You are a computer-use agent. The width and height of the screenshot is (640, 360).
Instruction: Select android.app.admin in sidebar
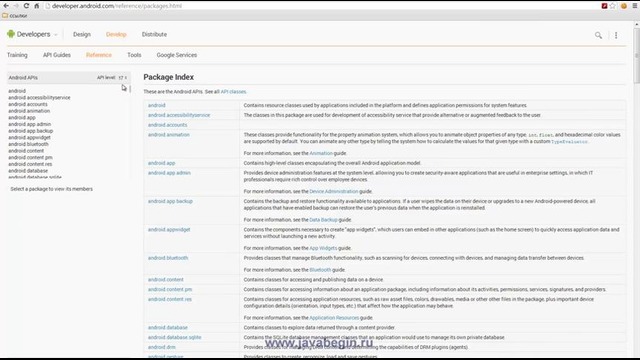point(30,124)
